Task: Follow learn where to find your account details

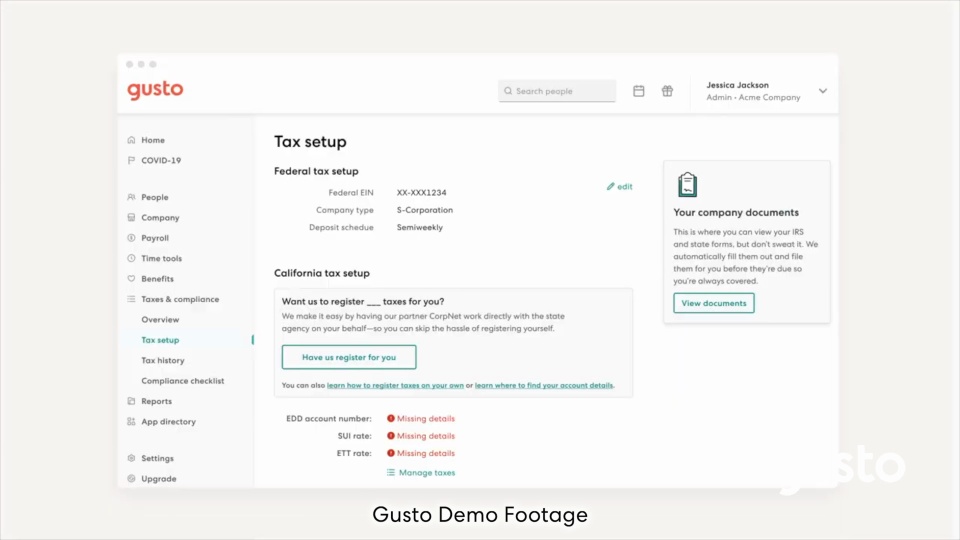Action: [544, 385]
